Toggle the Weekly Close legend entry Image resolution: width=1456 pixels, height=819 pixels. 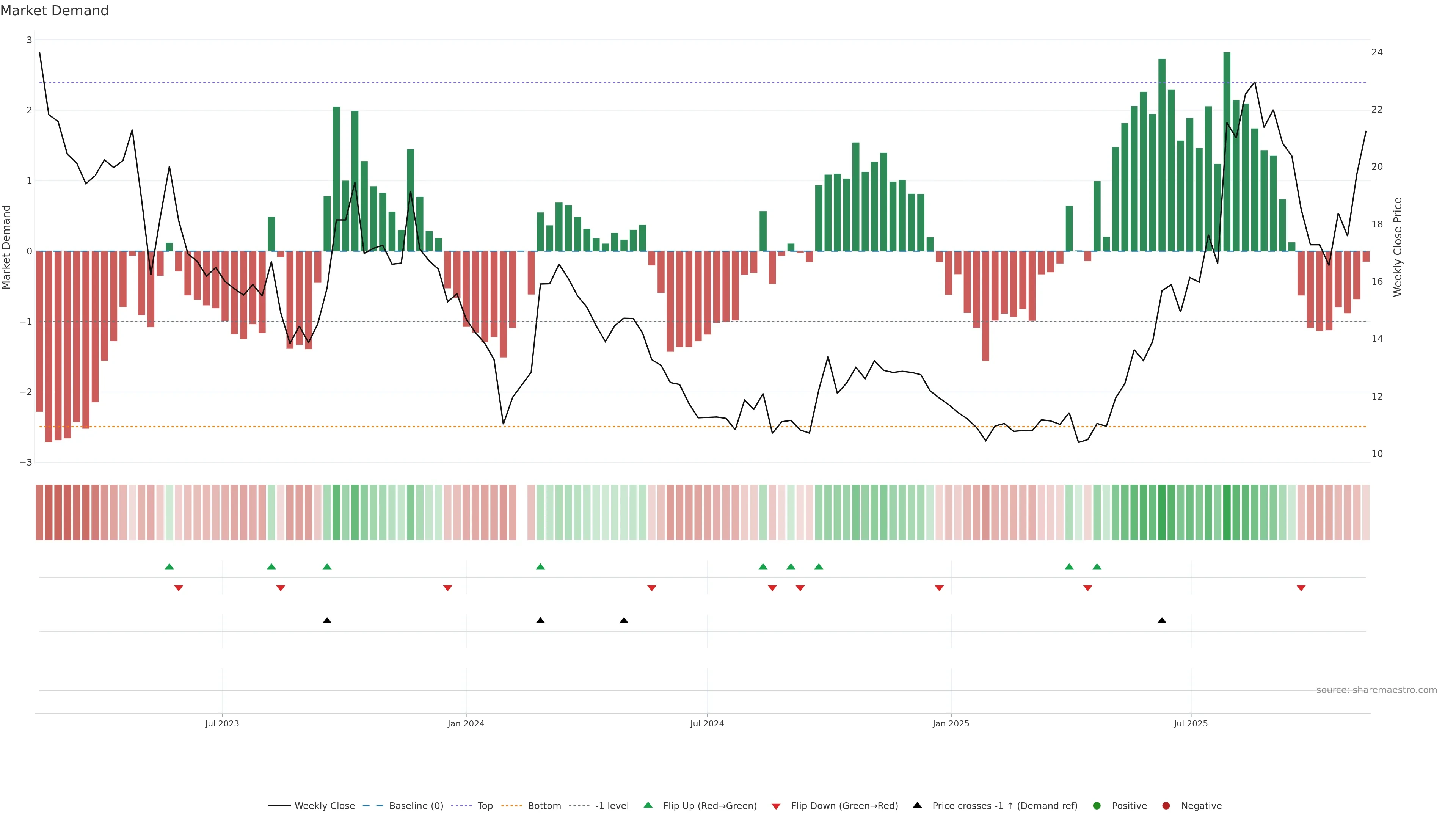(x=325, y=805)
